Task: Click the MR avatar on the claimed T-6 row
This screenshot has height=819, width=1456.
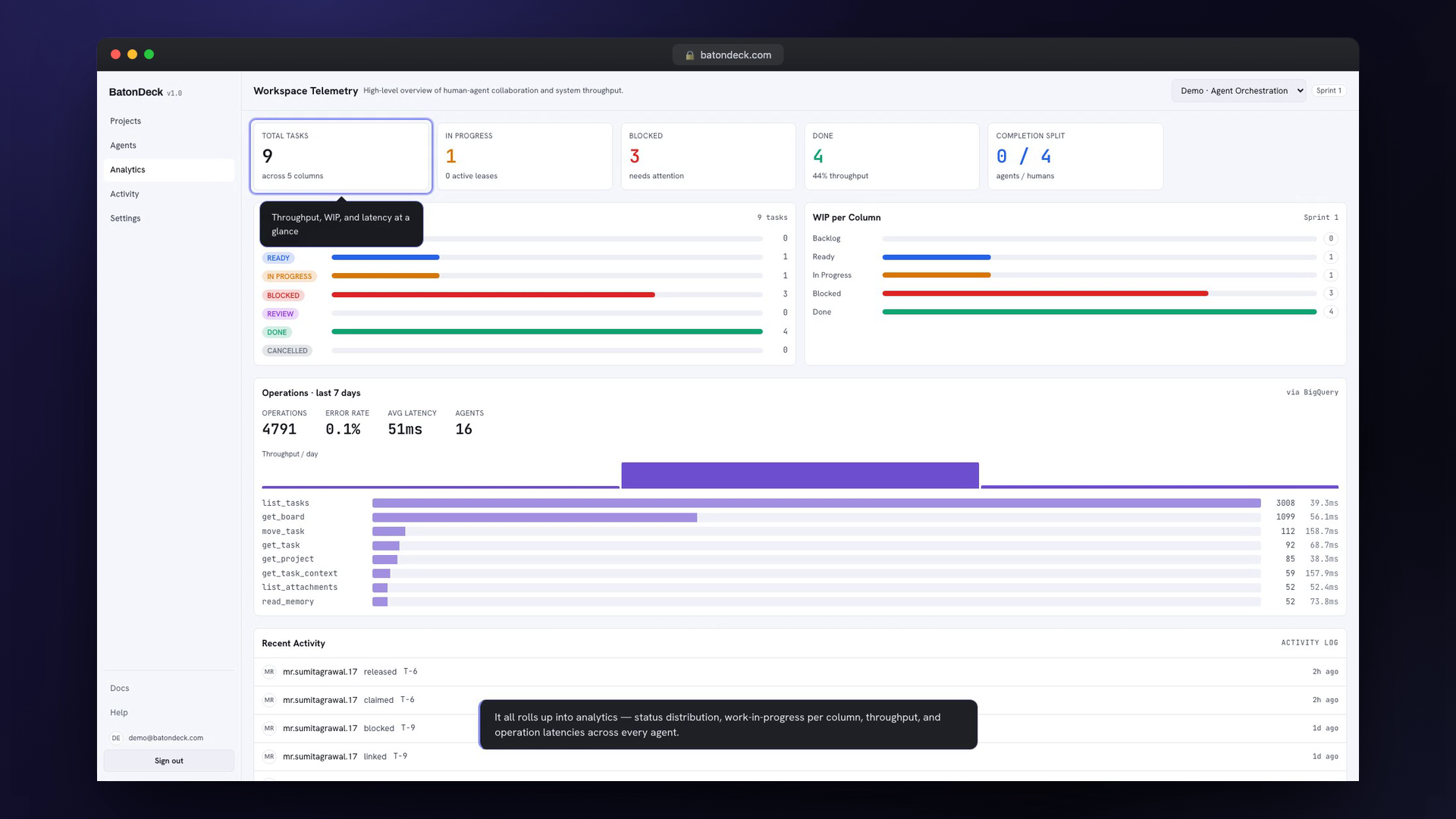Action: pyautogui.click(x=269, y=700)
